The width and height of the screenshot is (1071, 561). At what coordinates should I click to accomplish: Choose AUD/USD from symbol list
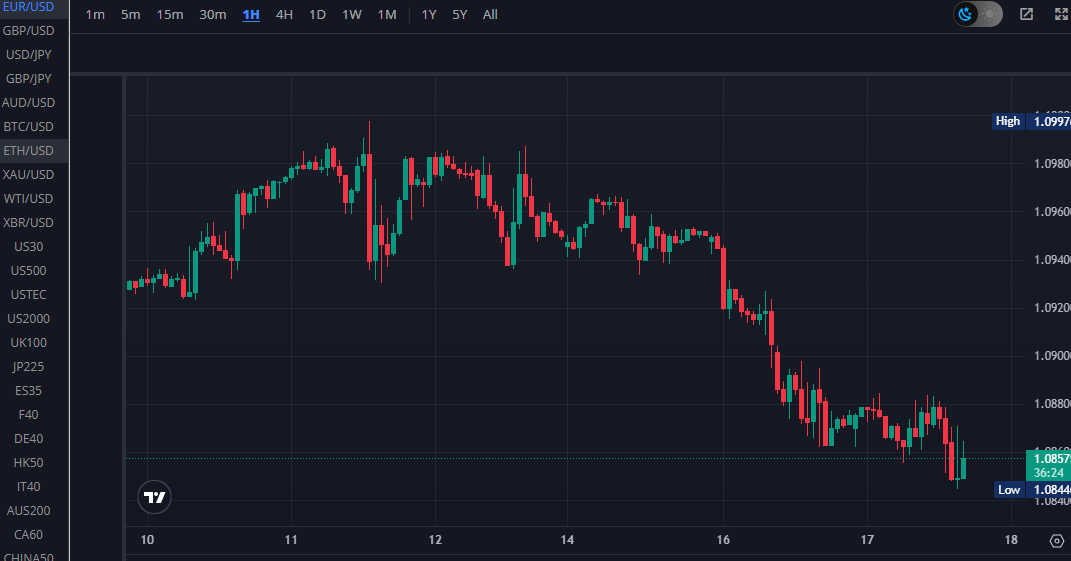click(x=28, y=102)
